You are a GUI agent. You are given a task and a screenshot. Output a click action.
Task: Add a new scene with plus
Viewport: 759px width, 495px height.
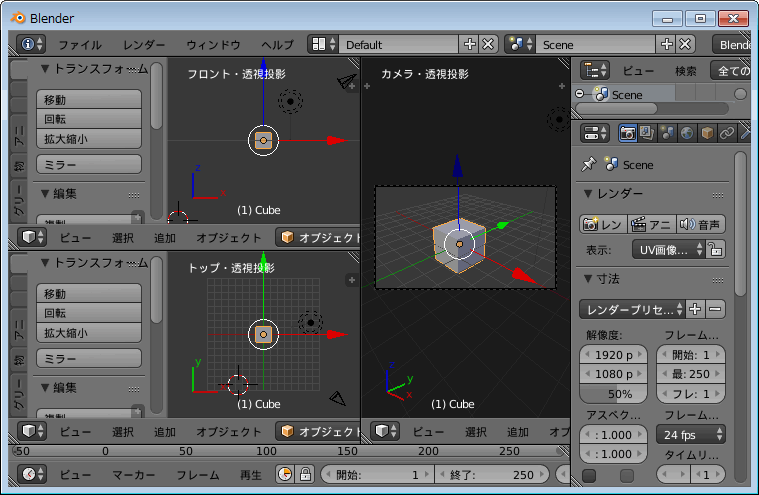coord(667,45)
